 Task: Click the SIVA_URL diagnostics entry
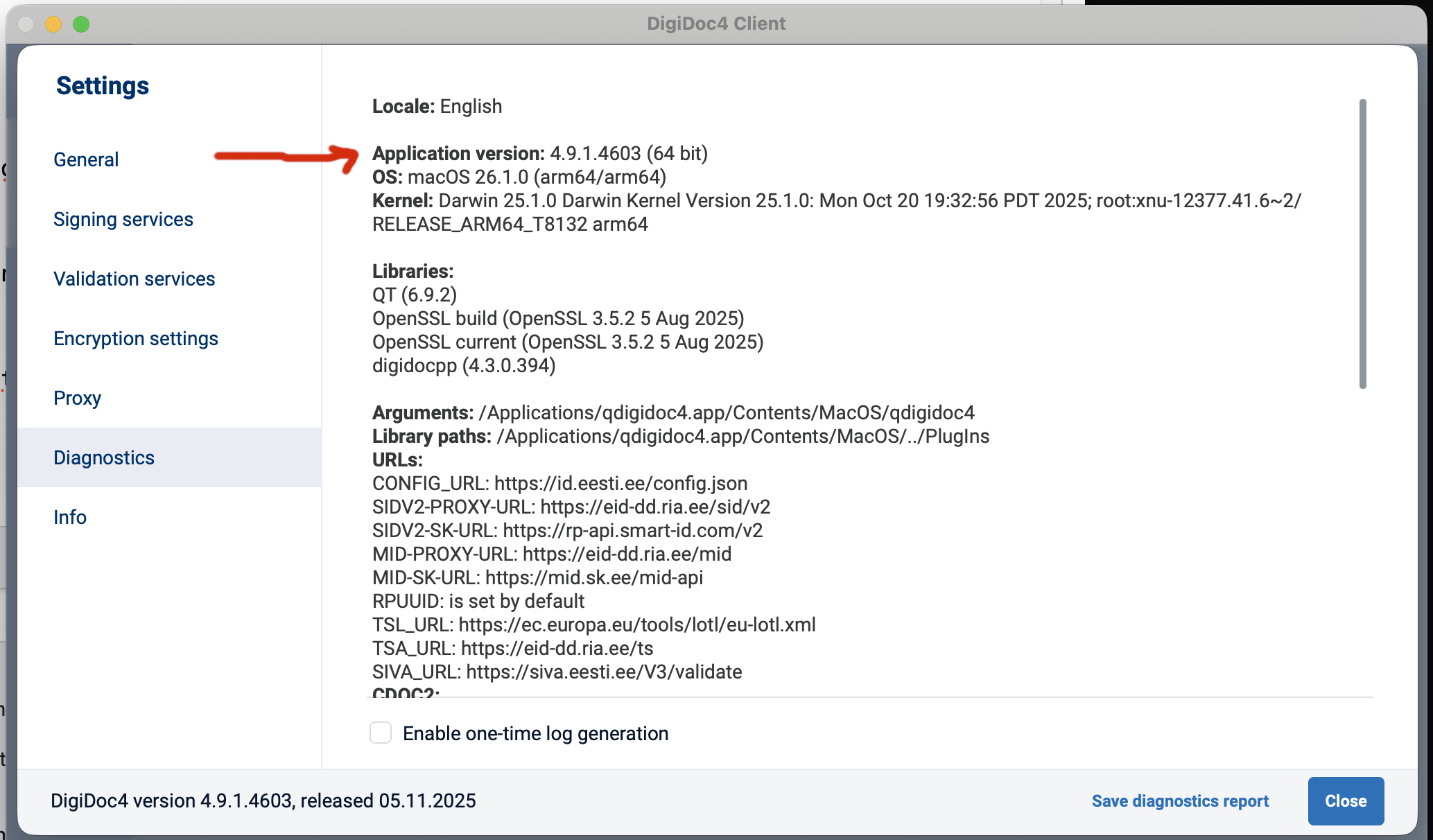pos(557,672)
